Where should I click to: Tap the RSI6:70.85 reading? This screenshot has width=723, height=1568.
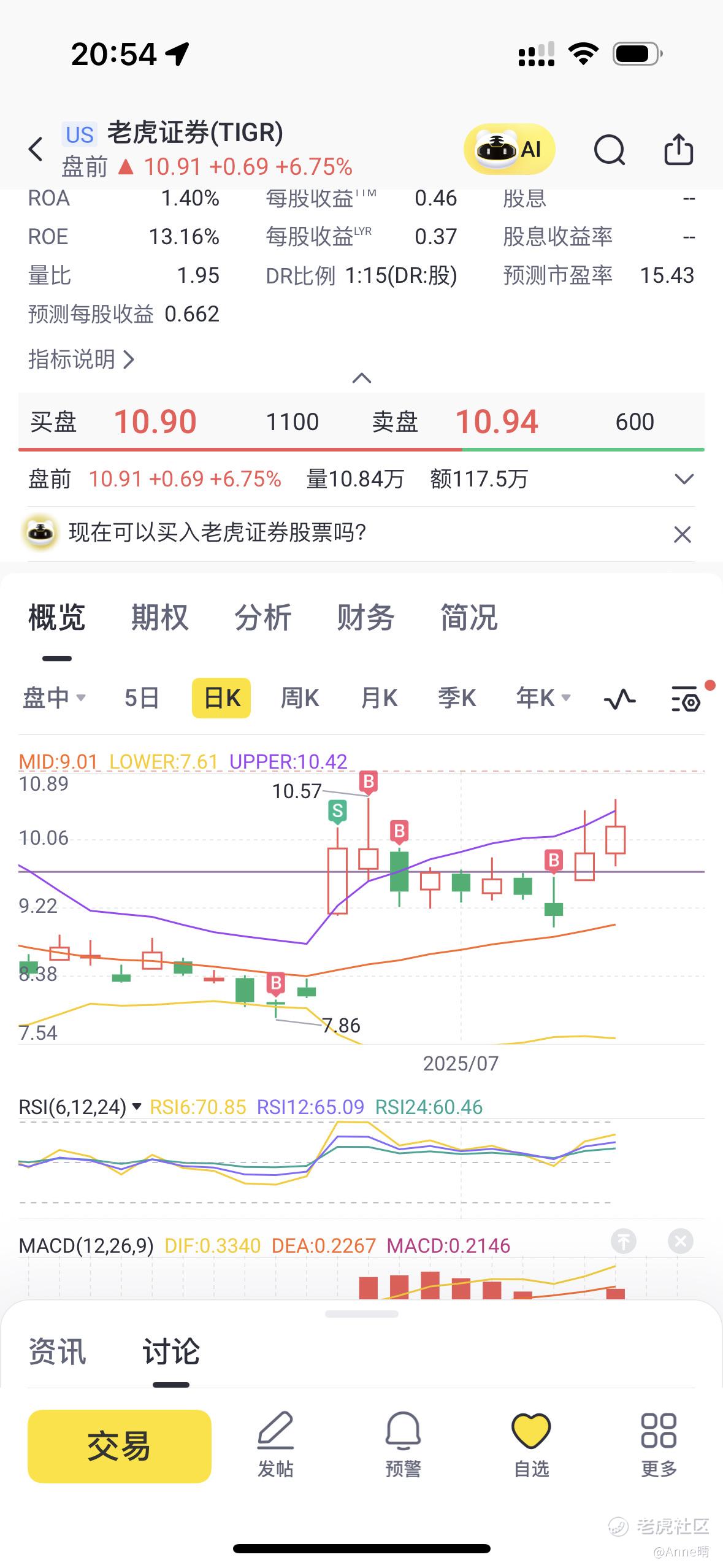[x=198, y=1107]
